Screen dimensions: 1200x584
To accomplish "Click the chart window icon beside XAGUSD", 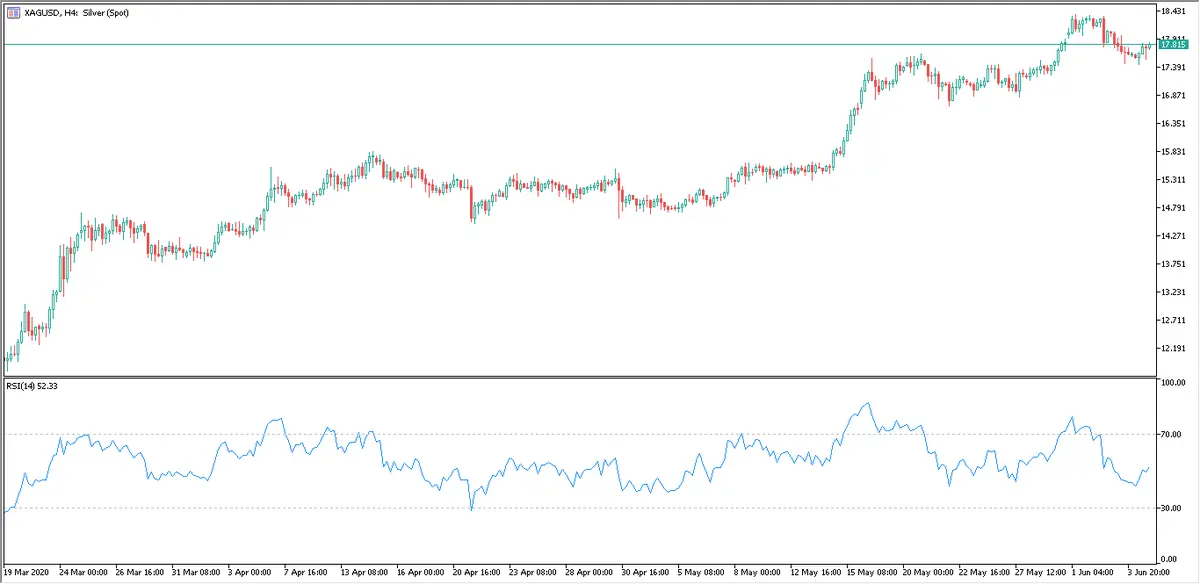I will pyautogui.click(x=12, y=11).
